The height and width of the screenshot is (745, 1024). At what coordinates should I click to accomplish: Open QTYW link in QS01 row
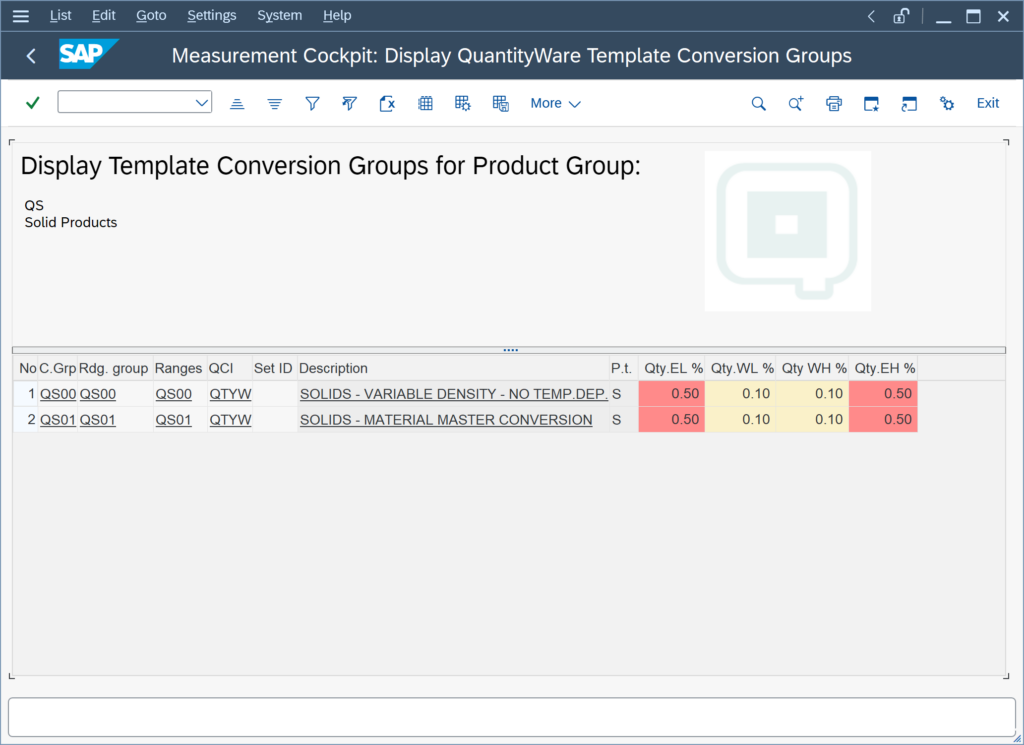(231, 419)
